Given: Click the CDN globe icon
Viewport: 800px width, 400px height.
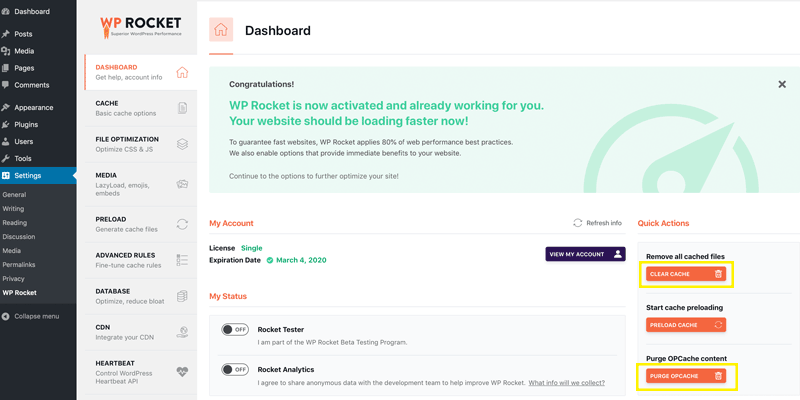Looking at the screenshot, I should 182,332.
